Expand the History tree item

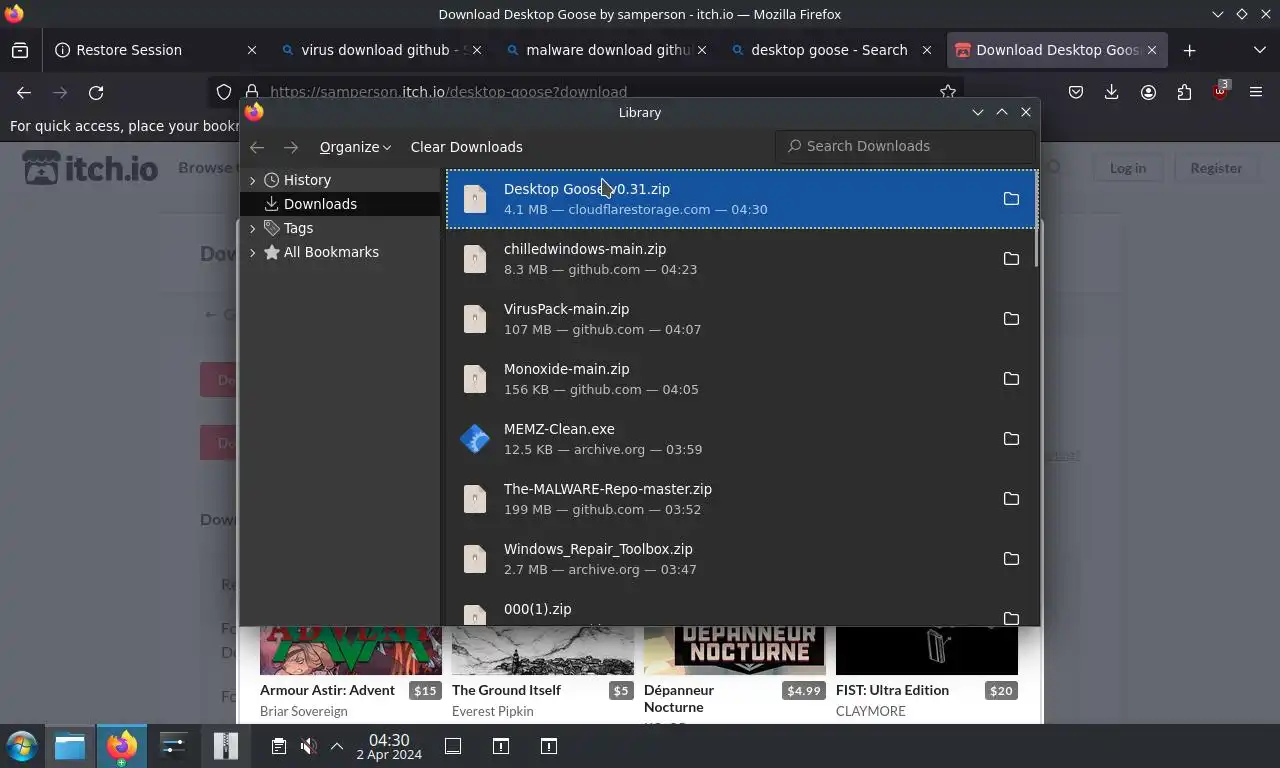[253, 180]
